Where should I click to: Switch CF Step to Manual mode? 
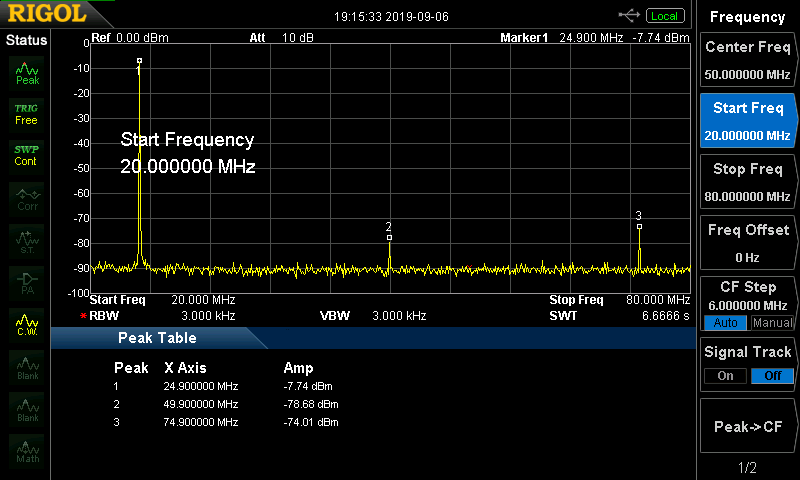tap(771, 323)
